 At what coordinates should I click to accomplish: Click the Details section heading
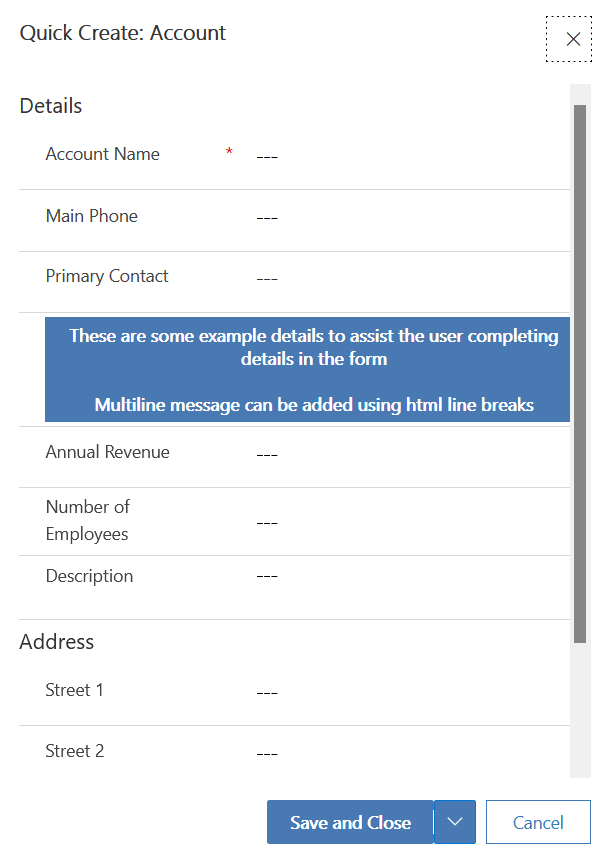click(51, 106)
